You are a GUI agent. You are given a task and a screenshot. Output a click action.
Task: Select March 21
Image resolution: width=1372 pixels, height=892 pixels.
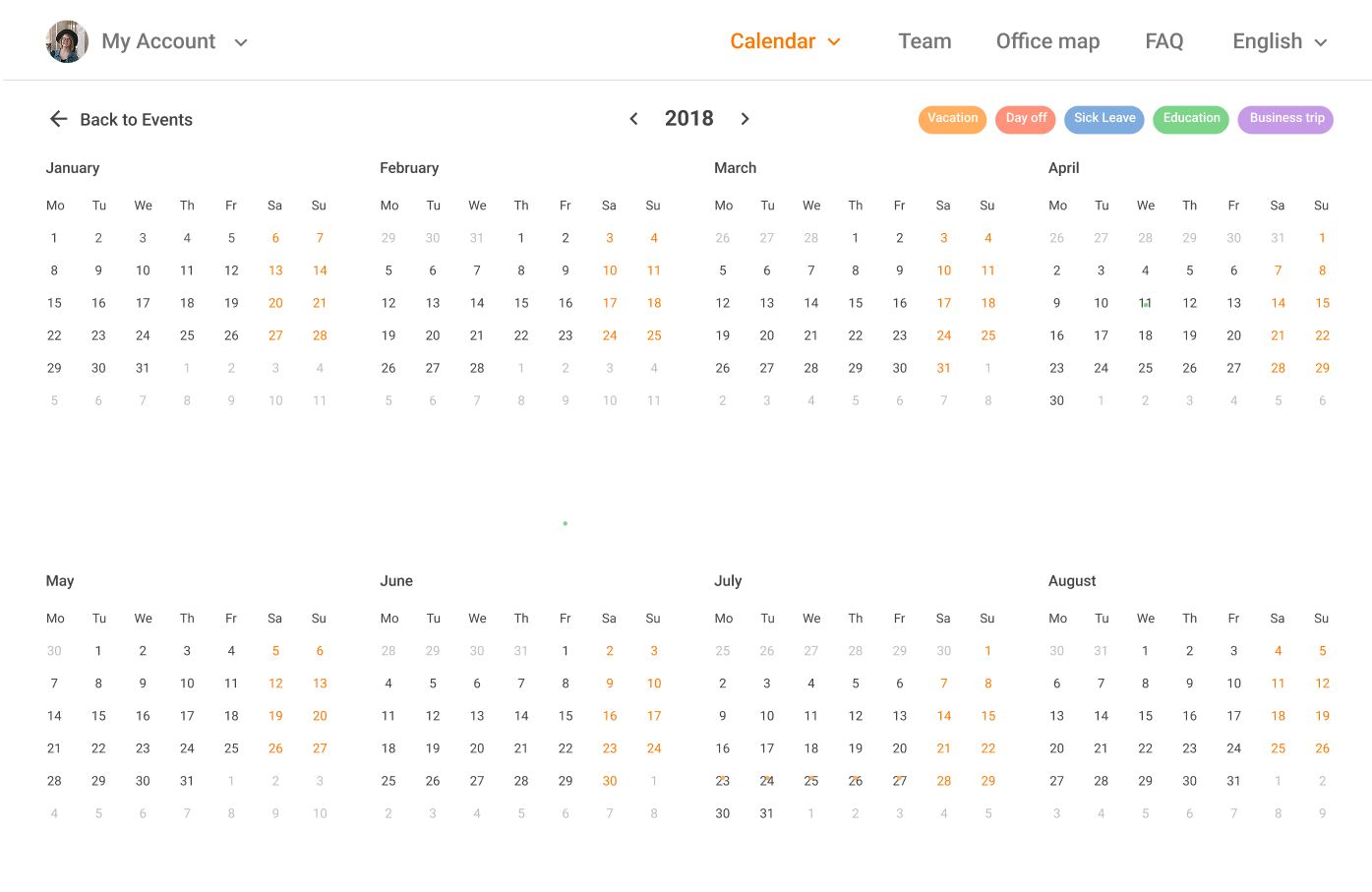click(811, 335)
